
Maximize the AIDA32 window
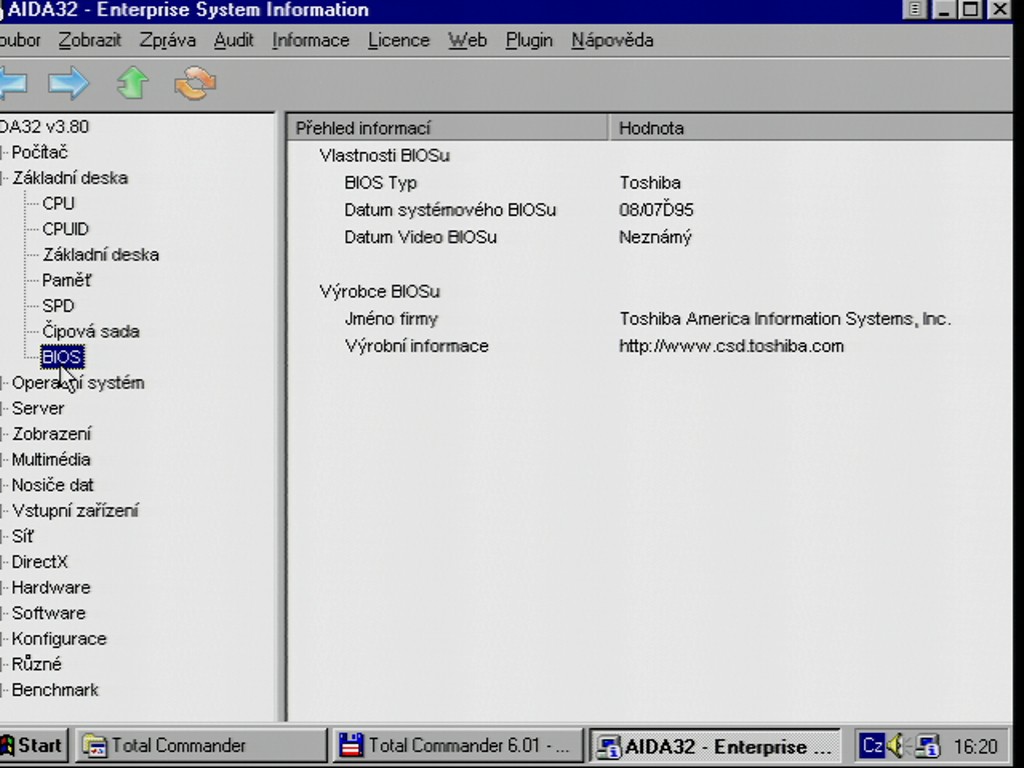970,9
